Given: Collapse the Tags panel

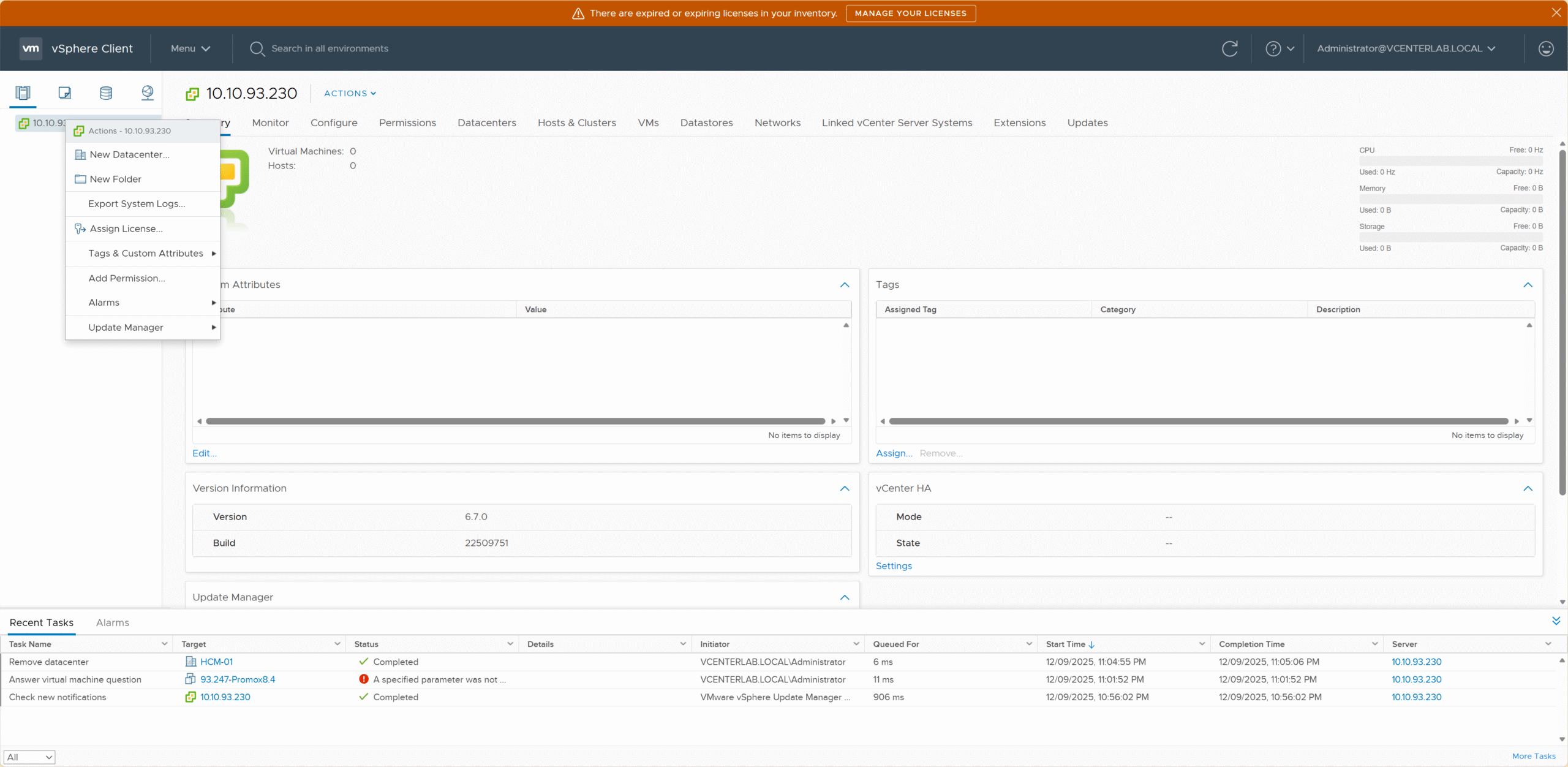Looking at the screenshot, I should (x=1528, y=285).
